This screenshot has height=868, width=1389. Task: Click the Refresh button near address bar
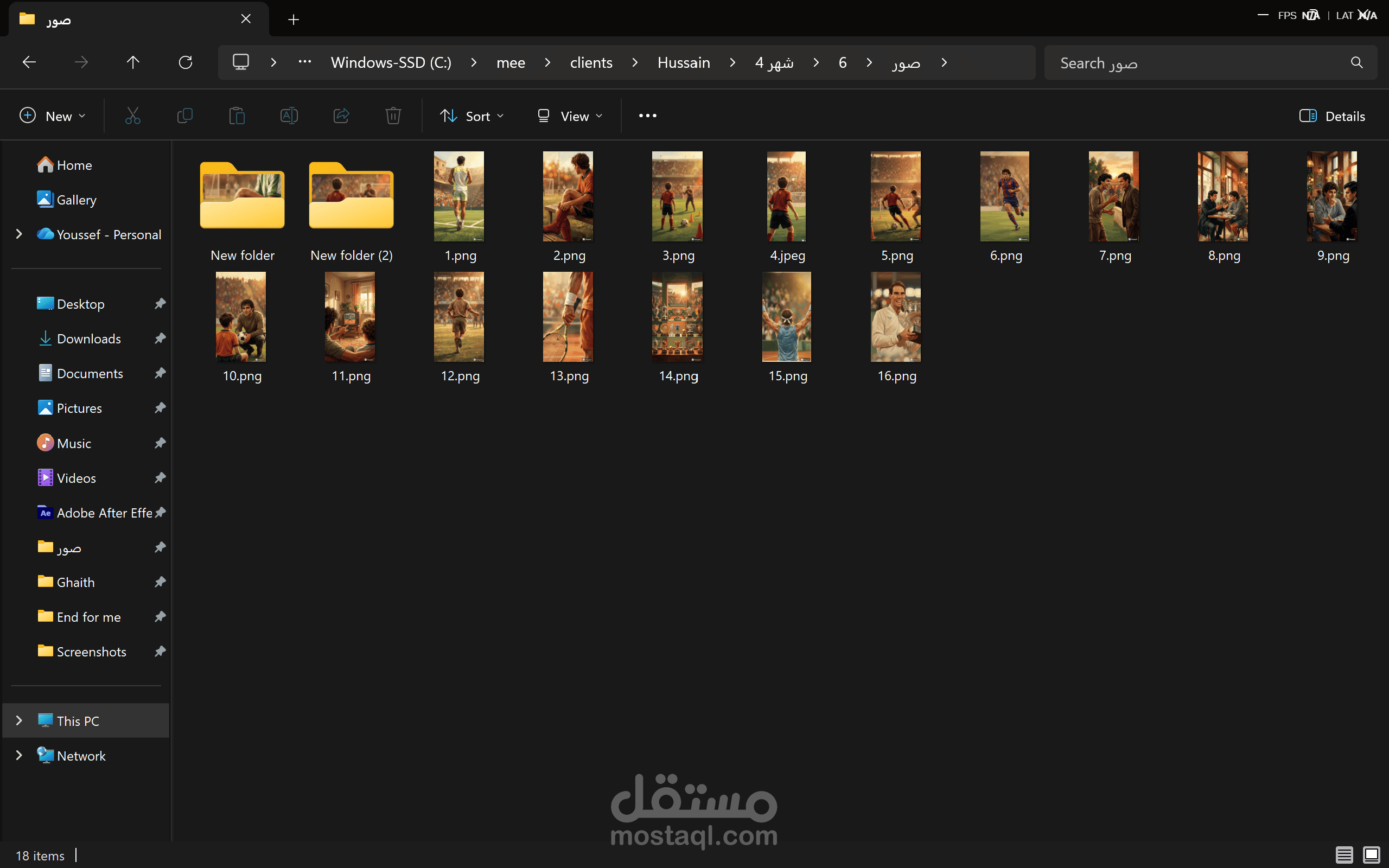186,62
